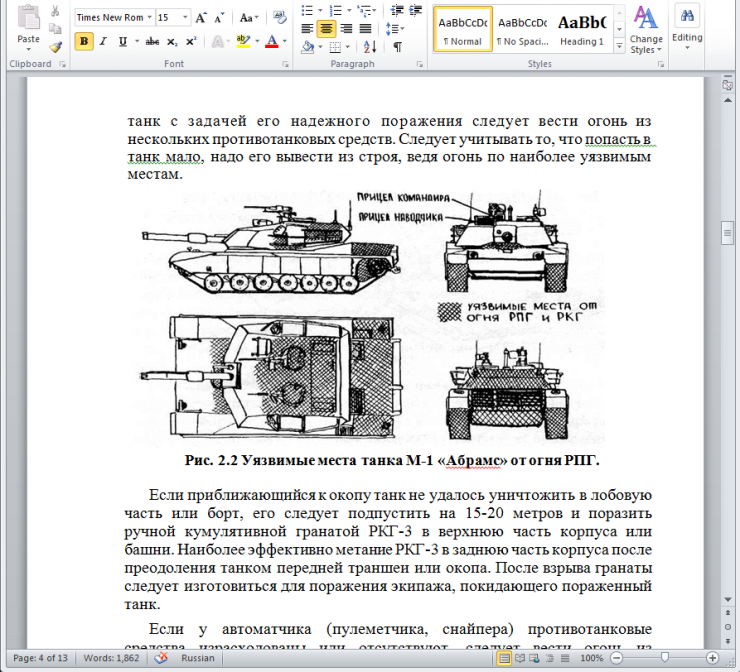Toggle Center alignment
This screenshot has height=672, width=740.
point(326,28)
